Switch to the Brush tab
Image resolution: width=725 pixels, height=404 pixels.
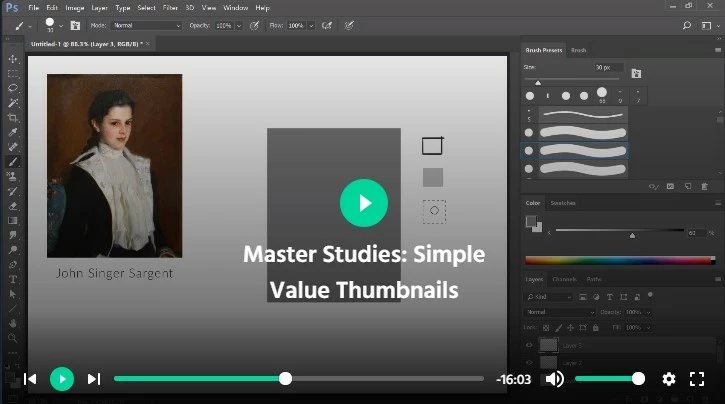[x=578, y=50]
